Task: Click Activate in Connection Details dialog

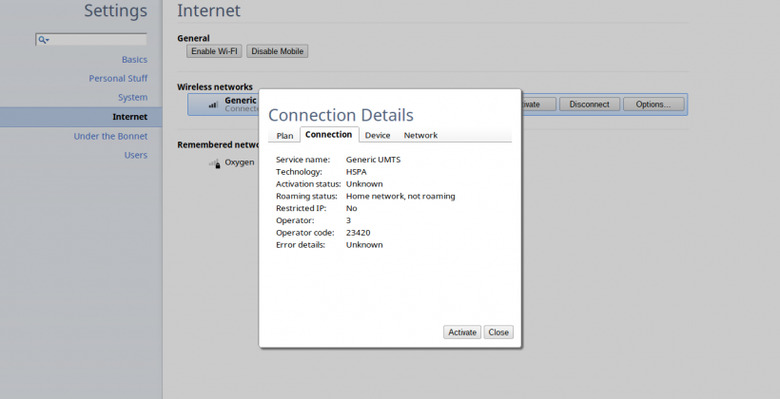Action: click(462, 332)
